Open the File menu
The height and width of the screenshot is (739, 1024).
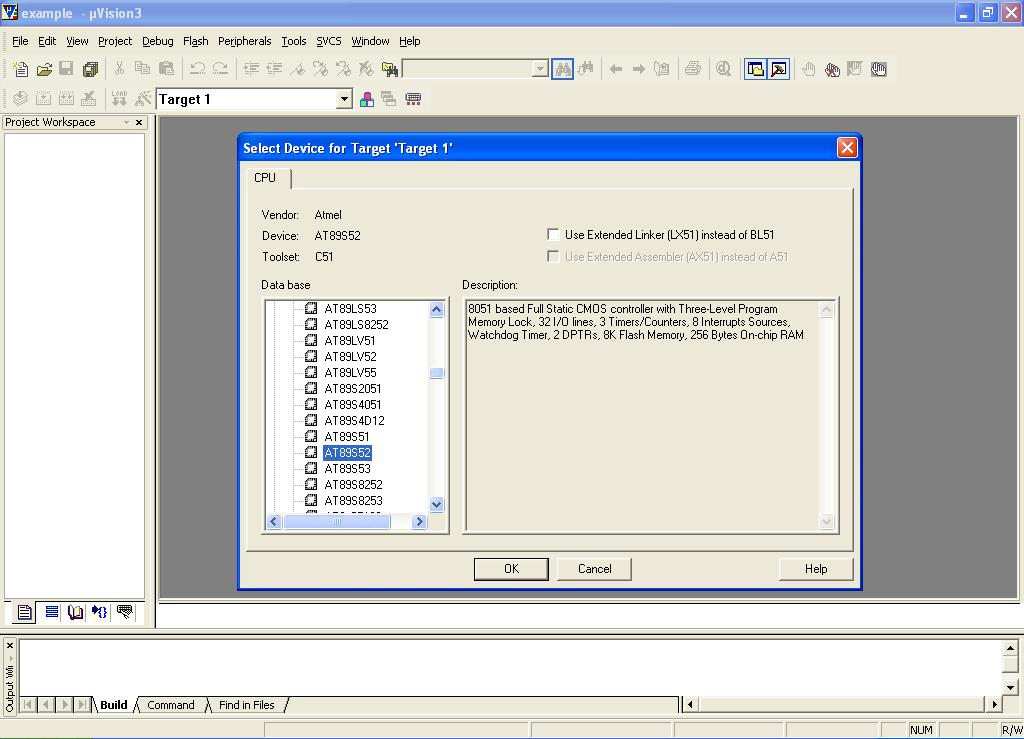(20, 41)
